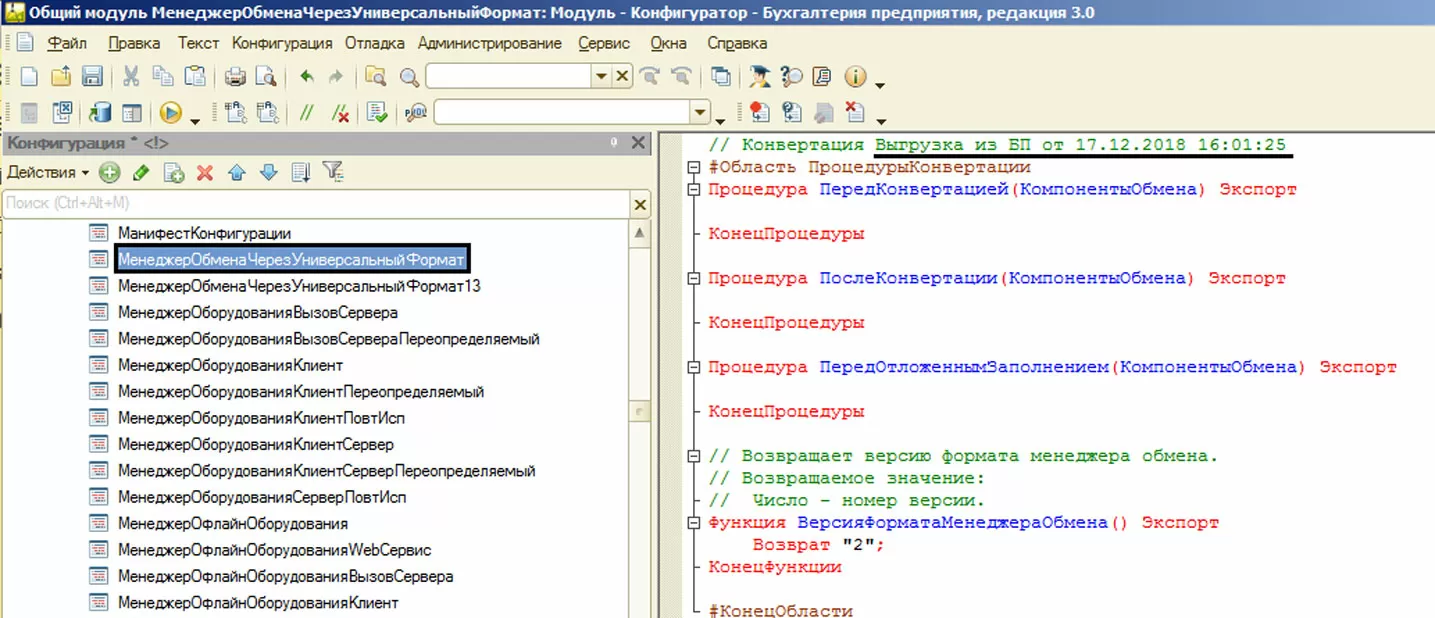The width and height of the screenshot is (1435, 618).
Task: Click the Save (floppy disk) toolbar icon
Action: tap(92, 77)
